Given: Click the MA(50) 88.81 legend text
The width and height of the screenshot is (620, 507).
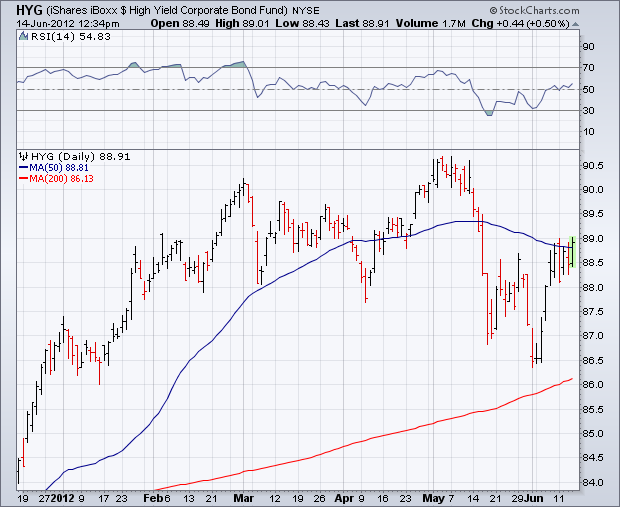Looking at the screenshot, I should point(59,168).
